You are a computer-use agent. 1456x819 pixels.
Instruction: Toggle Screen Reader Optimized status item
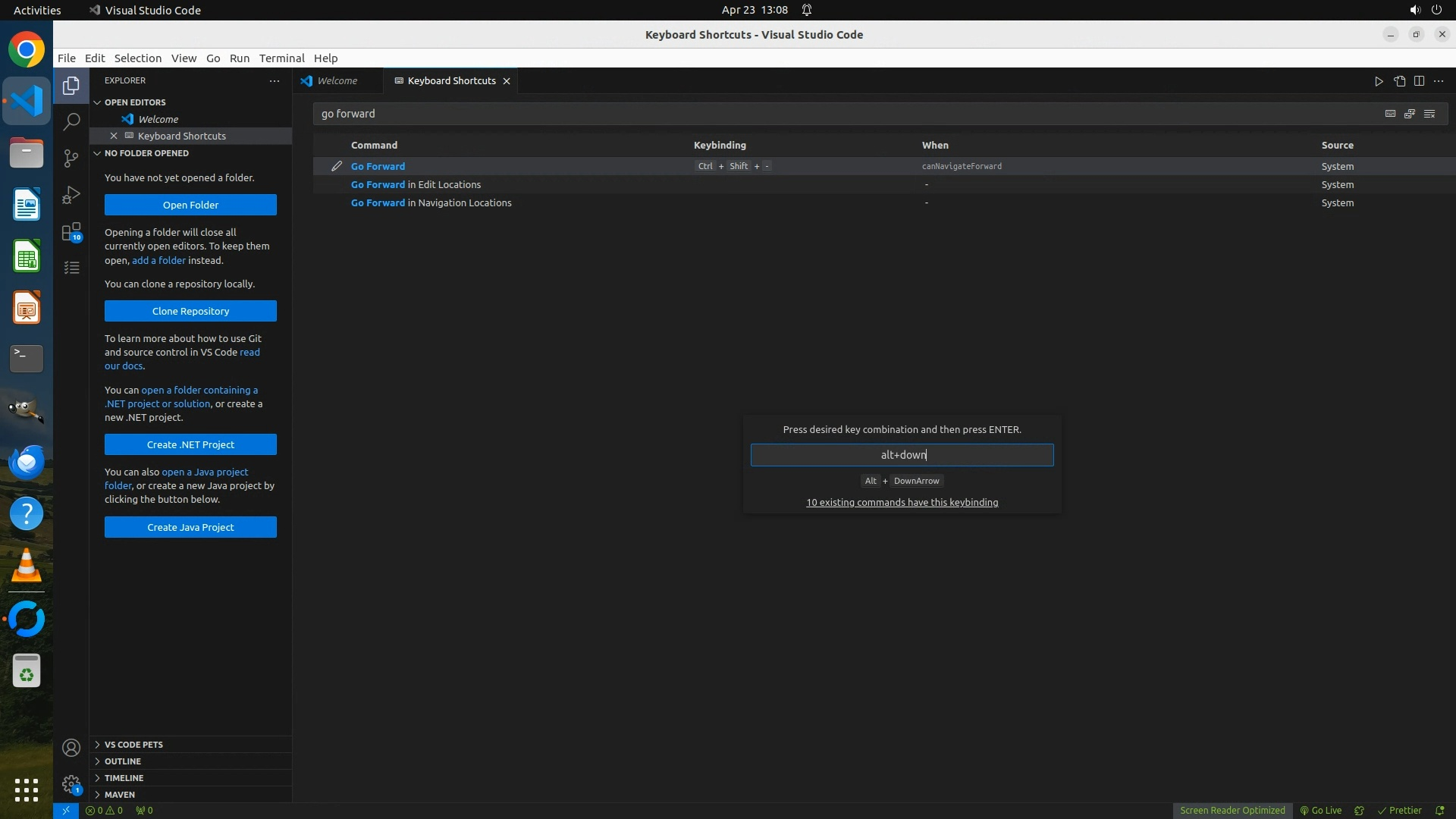point(1232,810)
